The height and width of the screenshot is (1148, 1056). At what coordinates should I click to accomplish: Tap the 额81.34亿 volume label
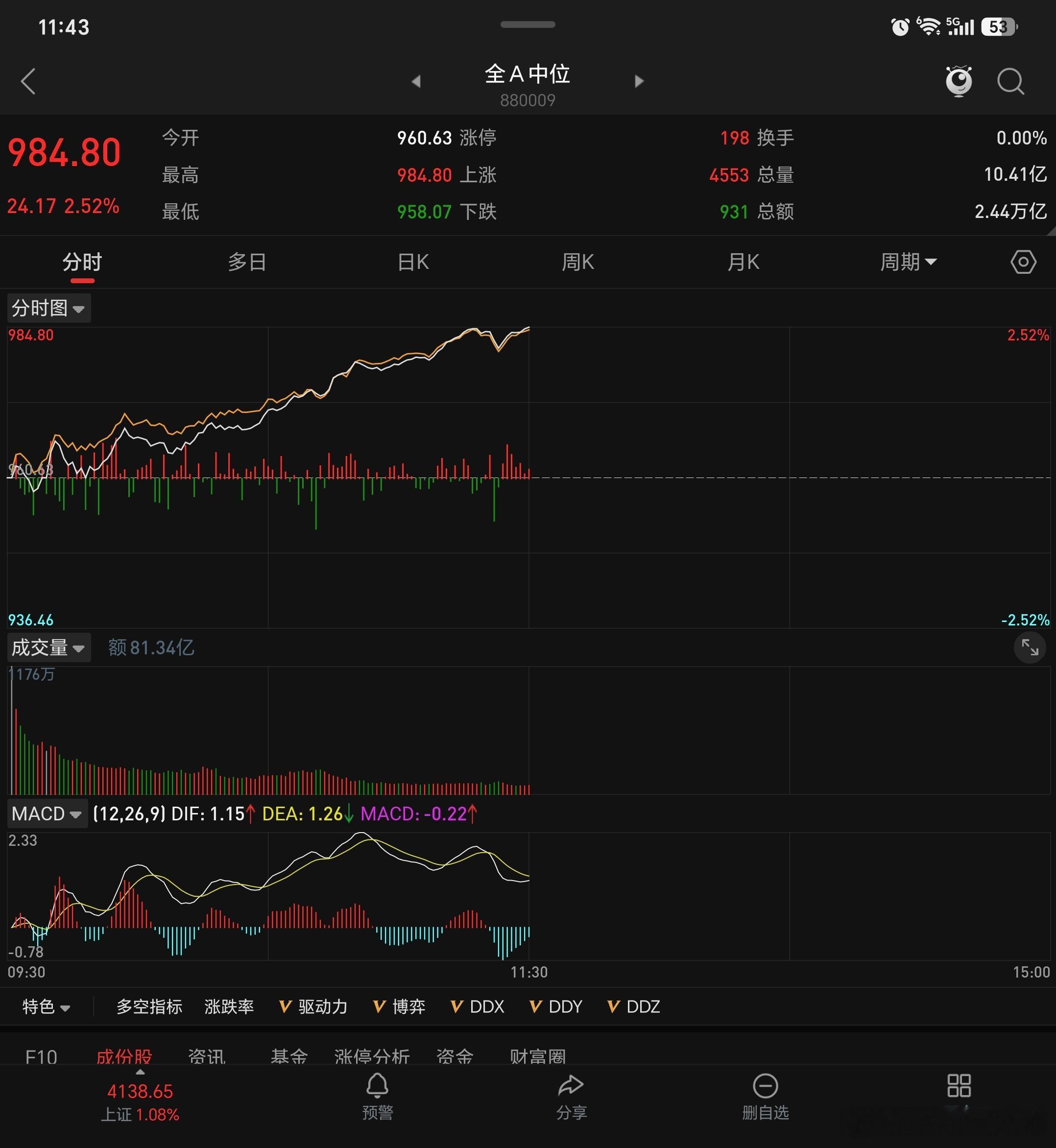tap(151, 647)
